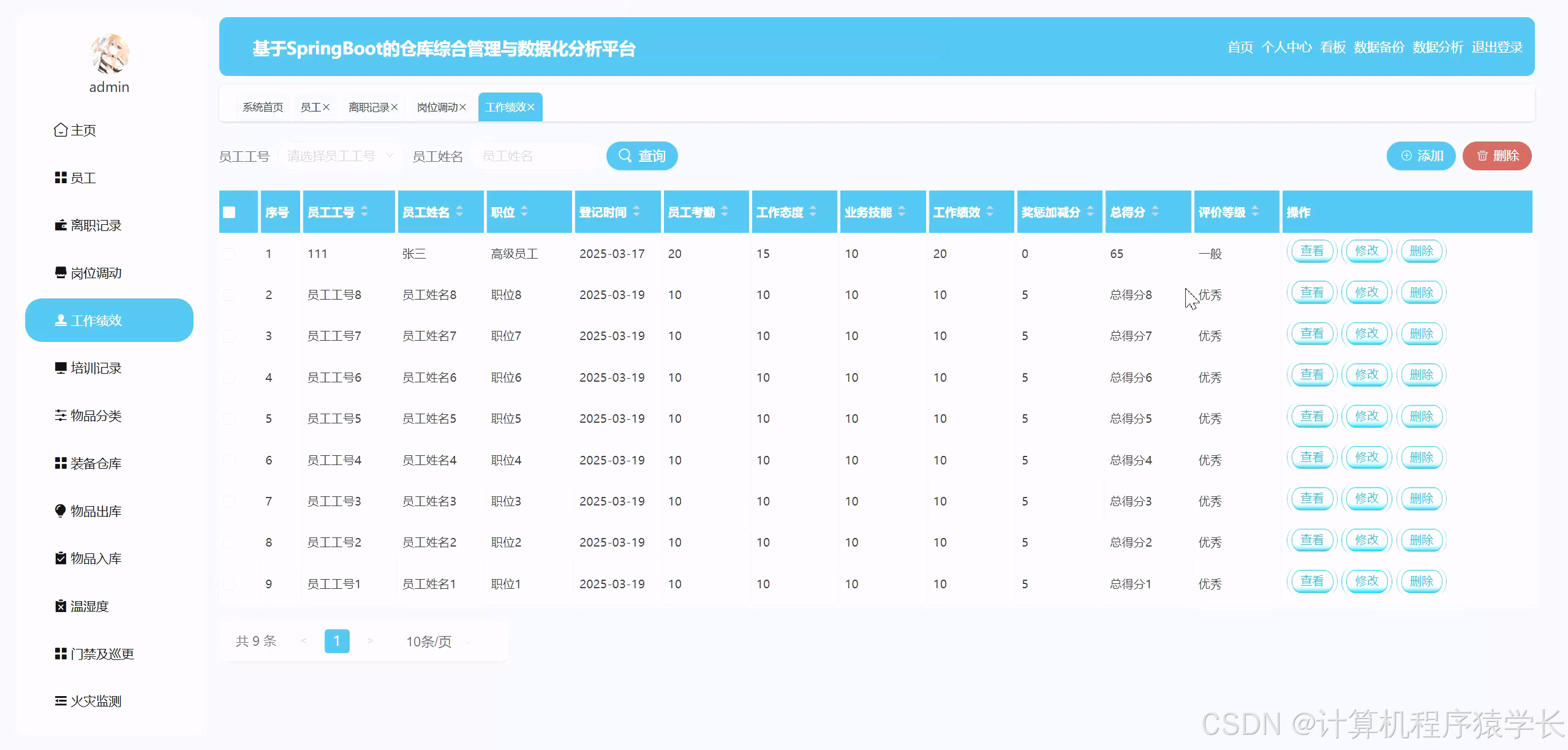Click the 培训记录 monitor icon
Image resolution: width=1568 pixels, height=750 pixels.
click(x=60, y=368)
